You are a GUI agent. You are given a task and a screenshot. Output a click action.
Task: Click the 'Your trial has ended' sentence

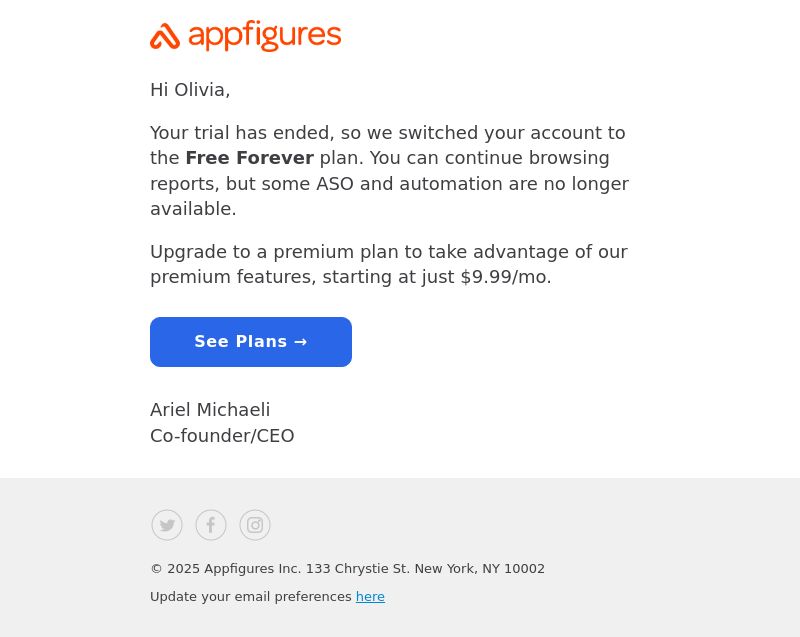point(242,133)
